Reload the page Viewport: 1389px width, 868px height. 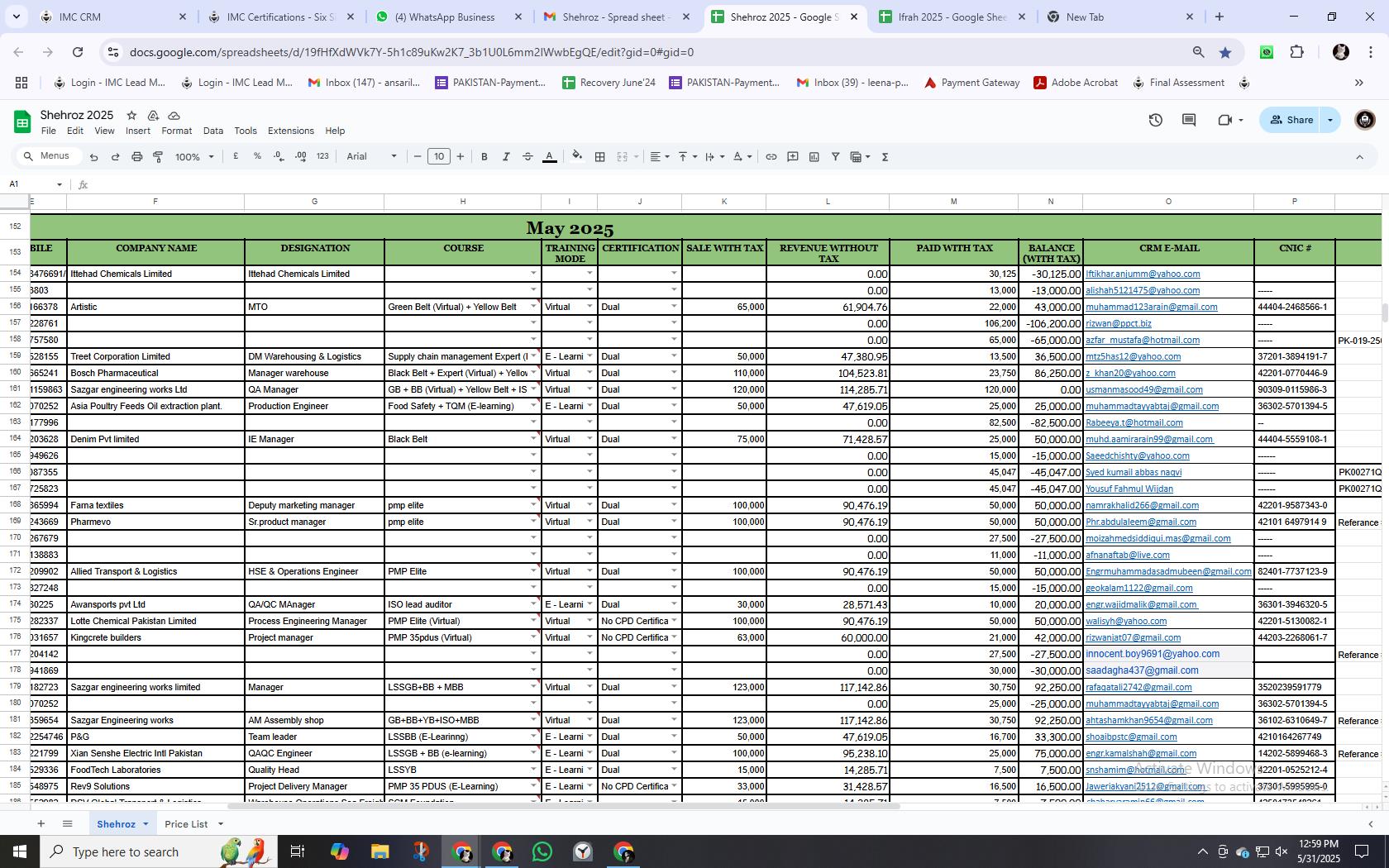78,52
